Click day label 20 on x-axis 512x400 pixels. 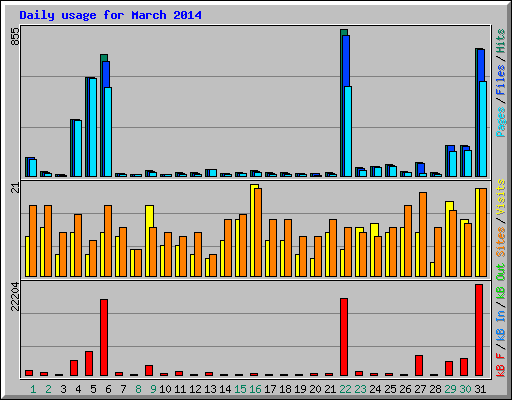tap(315, 389)
